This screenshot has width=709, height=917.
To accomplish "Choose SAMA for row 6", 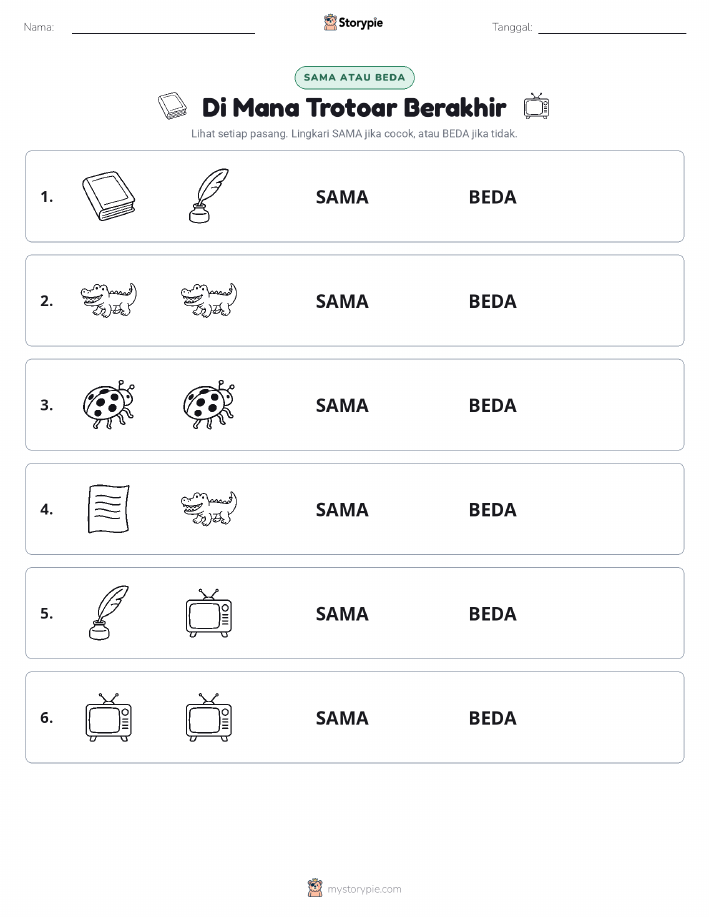I will point(342,718).
